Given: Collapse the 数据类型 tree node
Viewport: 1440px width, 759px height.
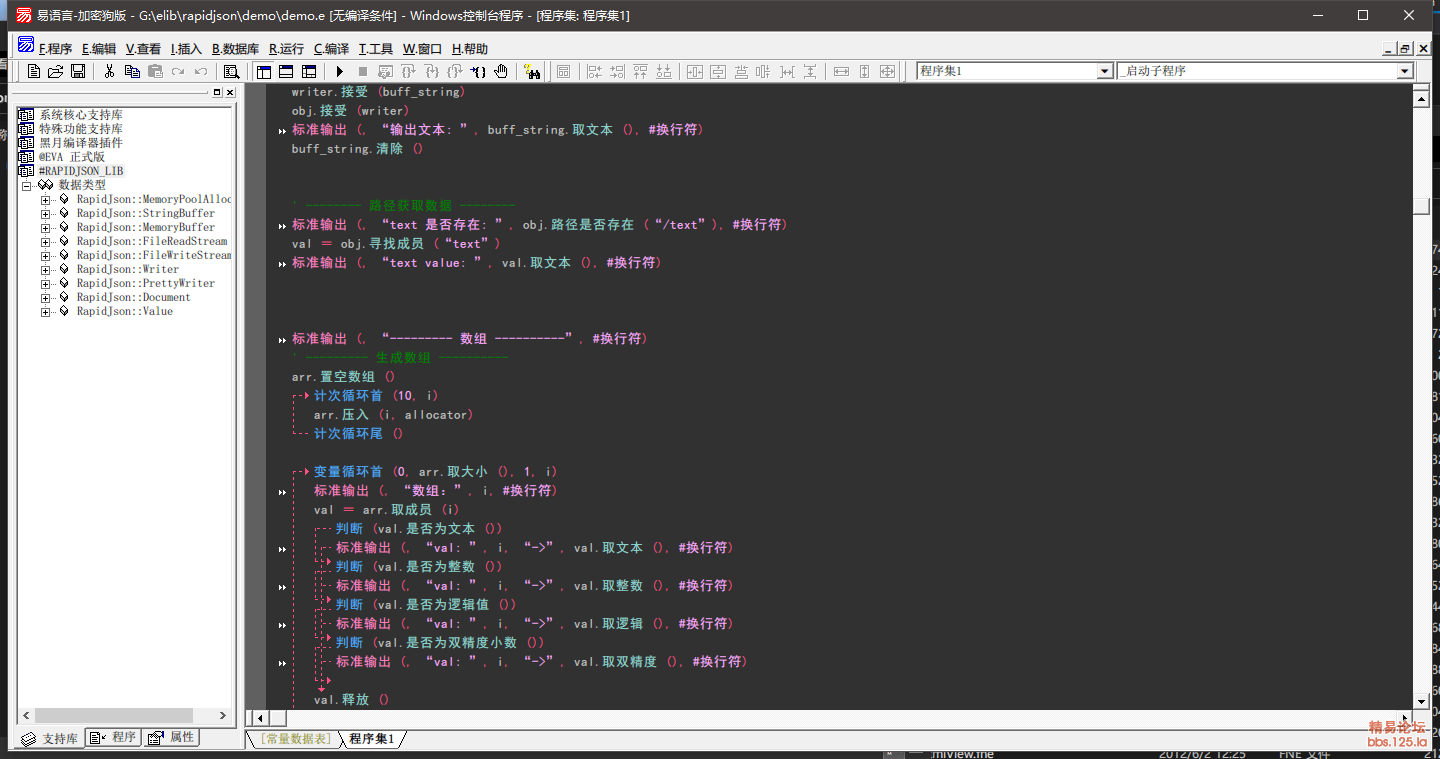Looking at the screenshot, I should pyautogui.click(x=28, y=185).
